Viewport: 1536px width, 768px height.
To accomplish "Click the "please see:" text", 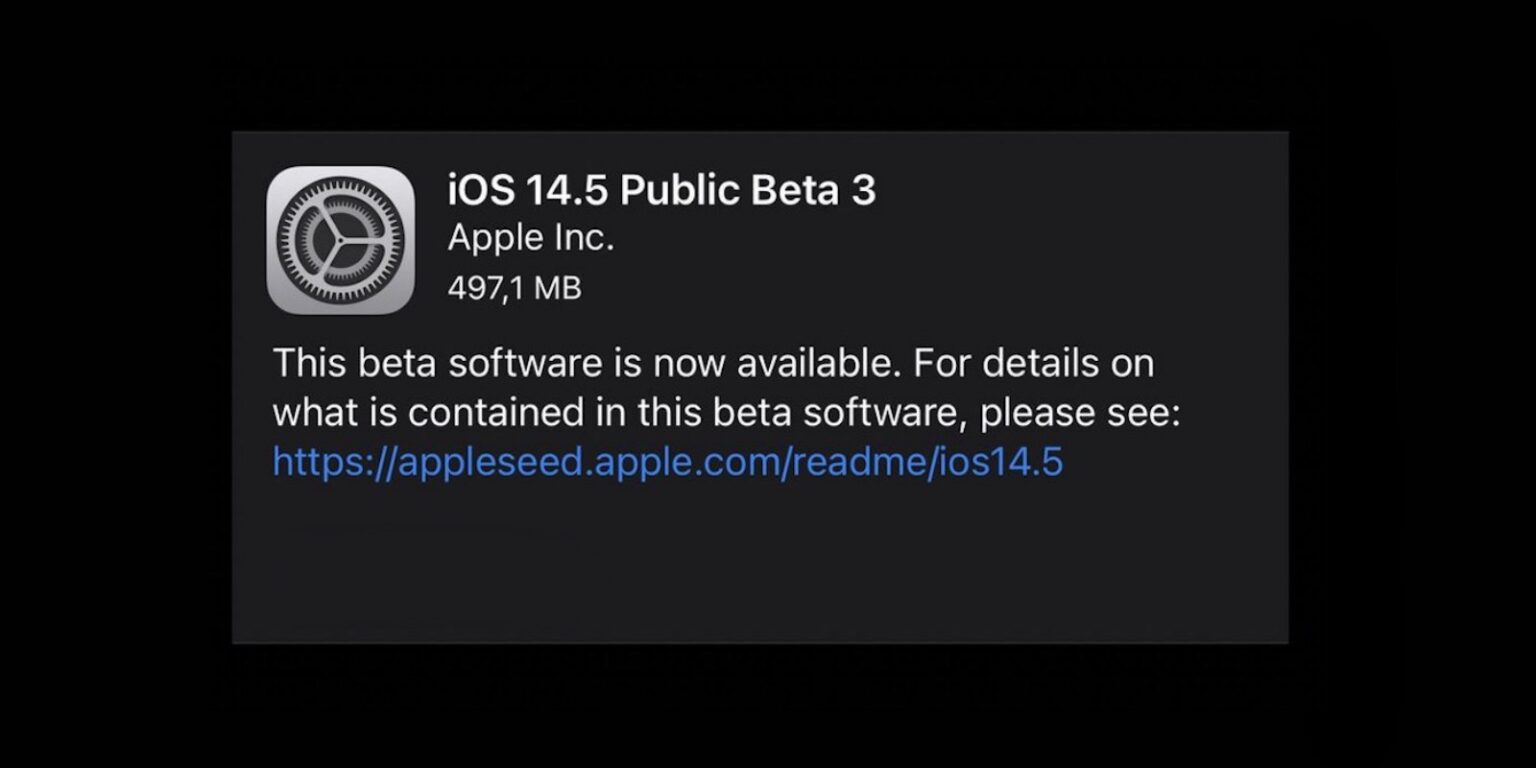I will 1080,412.
